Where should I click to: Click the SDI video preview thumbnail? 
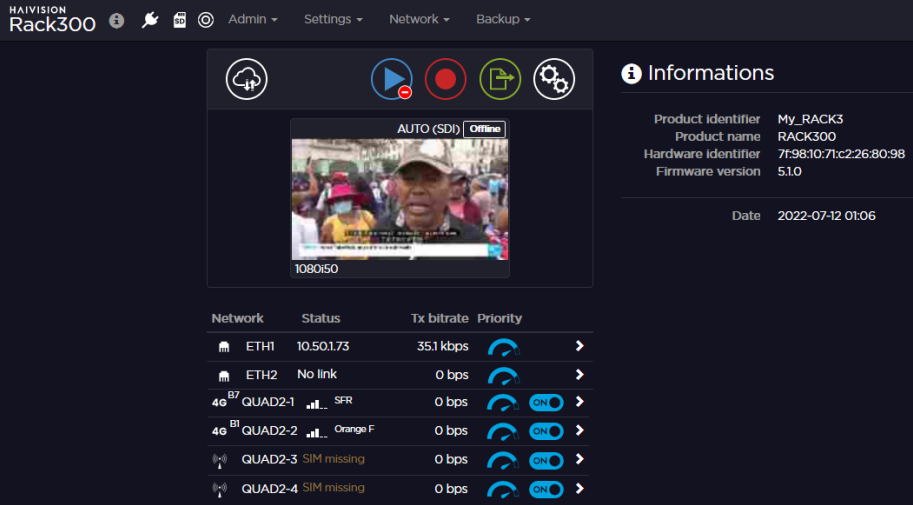[x=399, y=199]
